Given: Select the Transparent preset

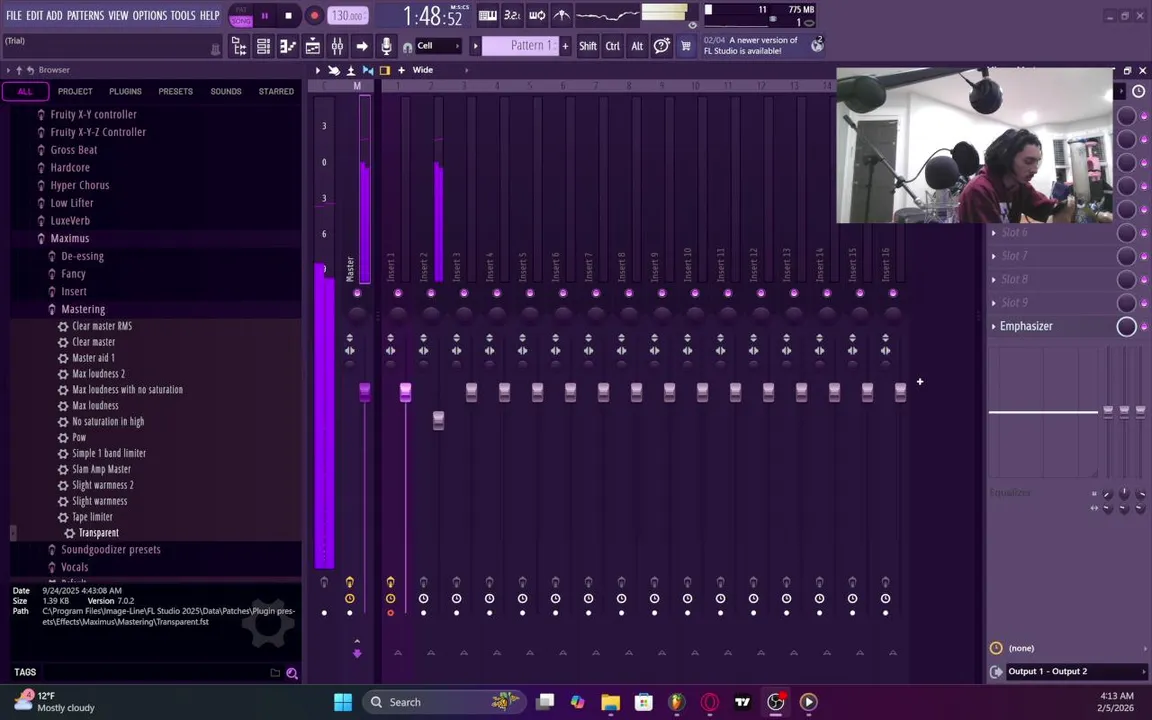Looking at the screenshot, I should point(98,533).
